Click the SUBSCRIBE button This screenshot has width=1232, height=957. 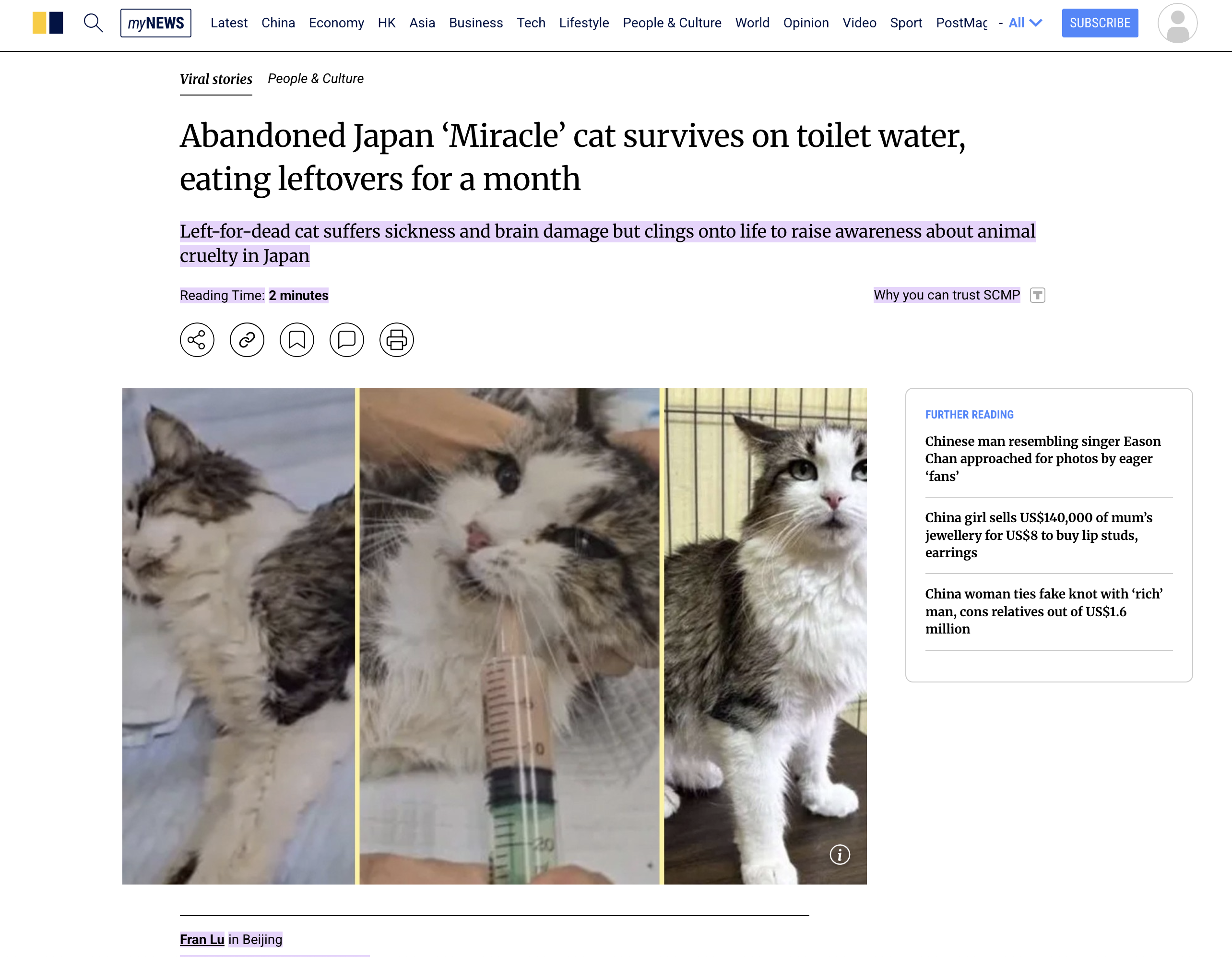1100,23
